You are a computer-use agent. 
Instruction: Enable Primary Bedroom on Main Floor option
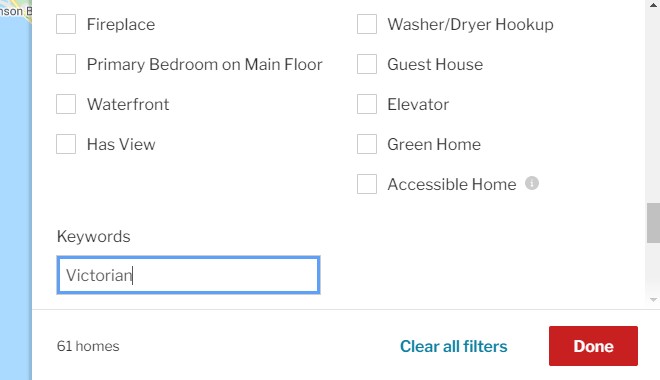(x=66, y=64)
